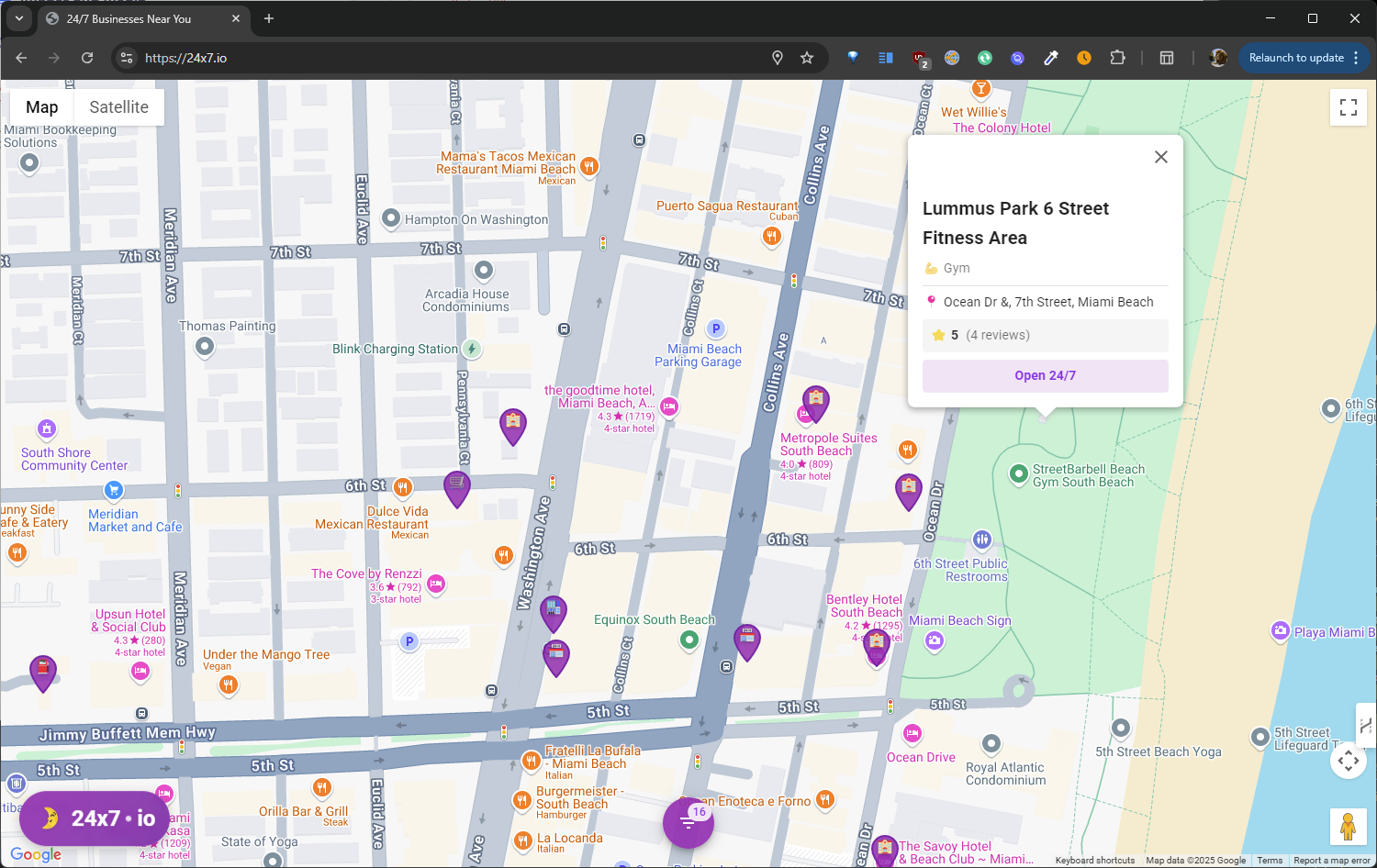Image resolution: width=1377 pixels, height=868 pixels.
Task: Click the address Ocean Dr & 7th Street
Action: 1048,302
